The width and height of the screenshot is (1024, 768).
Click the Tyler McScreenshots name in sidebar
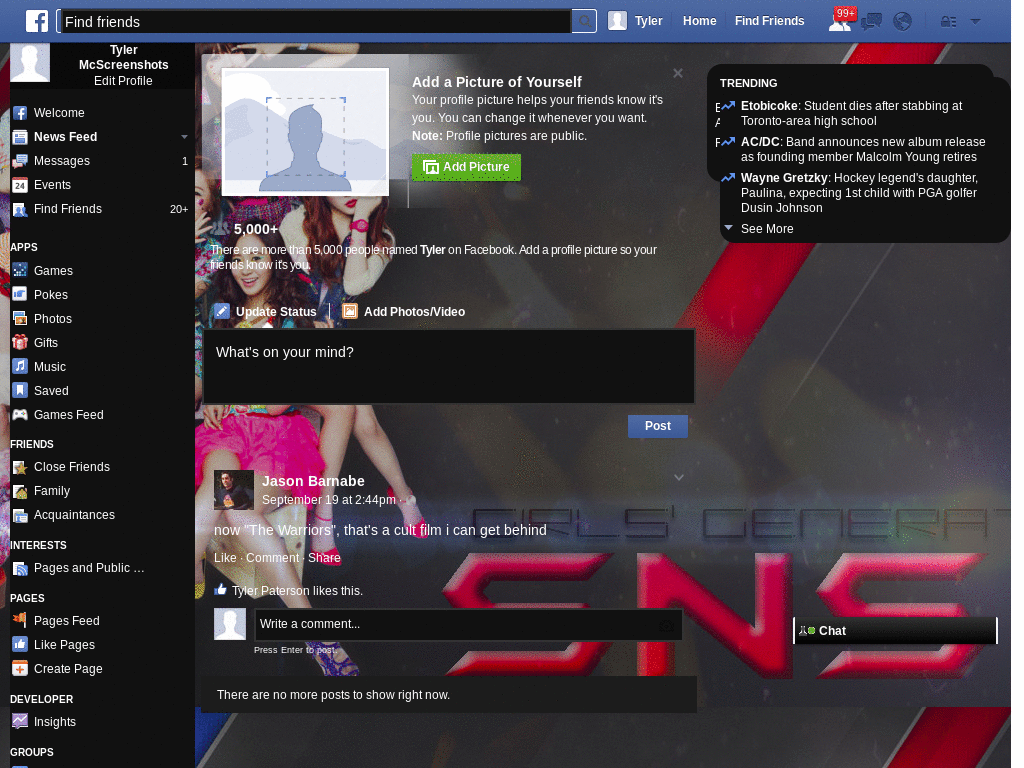click(123, 57)
